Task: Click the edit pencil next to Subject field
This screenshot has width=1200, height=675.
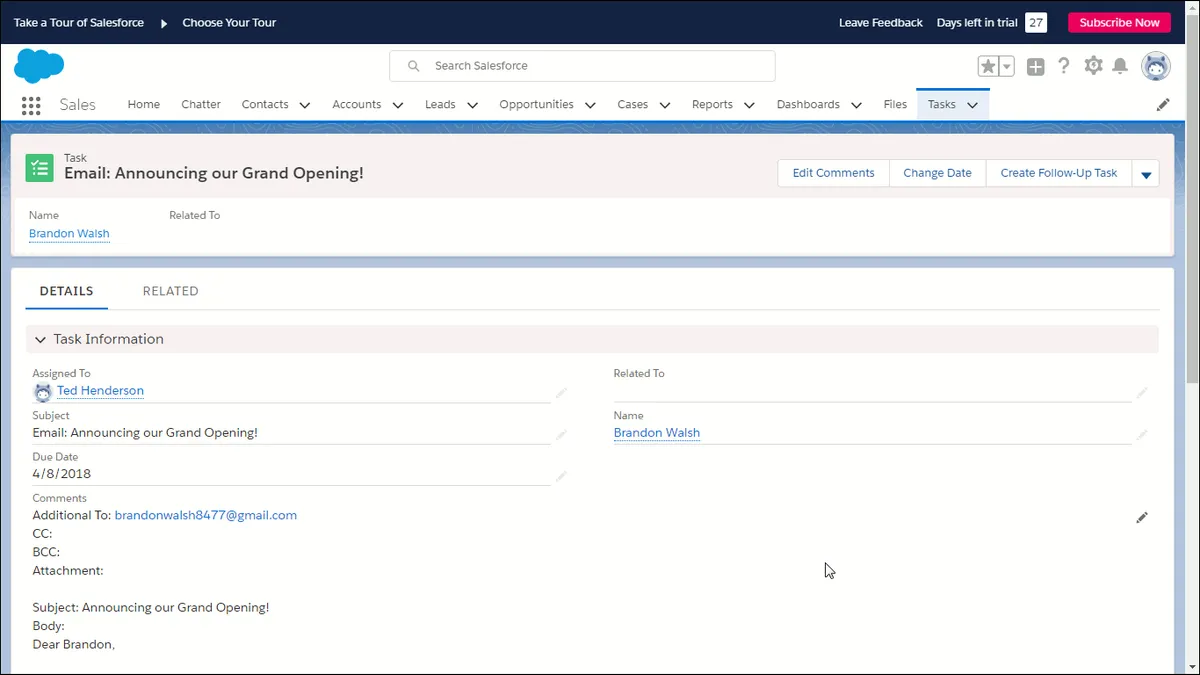Action: point(561,435)
